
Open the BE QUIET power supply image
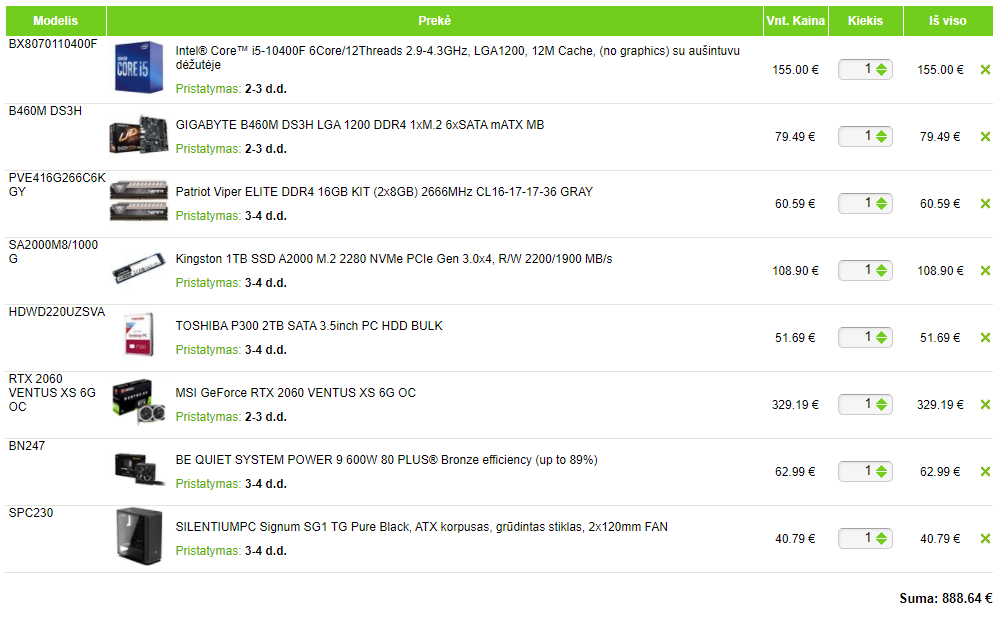139,469
